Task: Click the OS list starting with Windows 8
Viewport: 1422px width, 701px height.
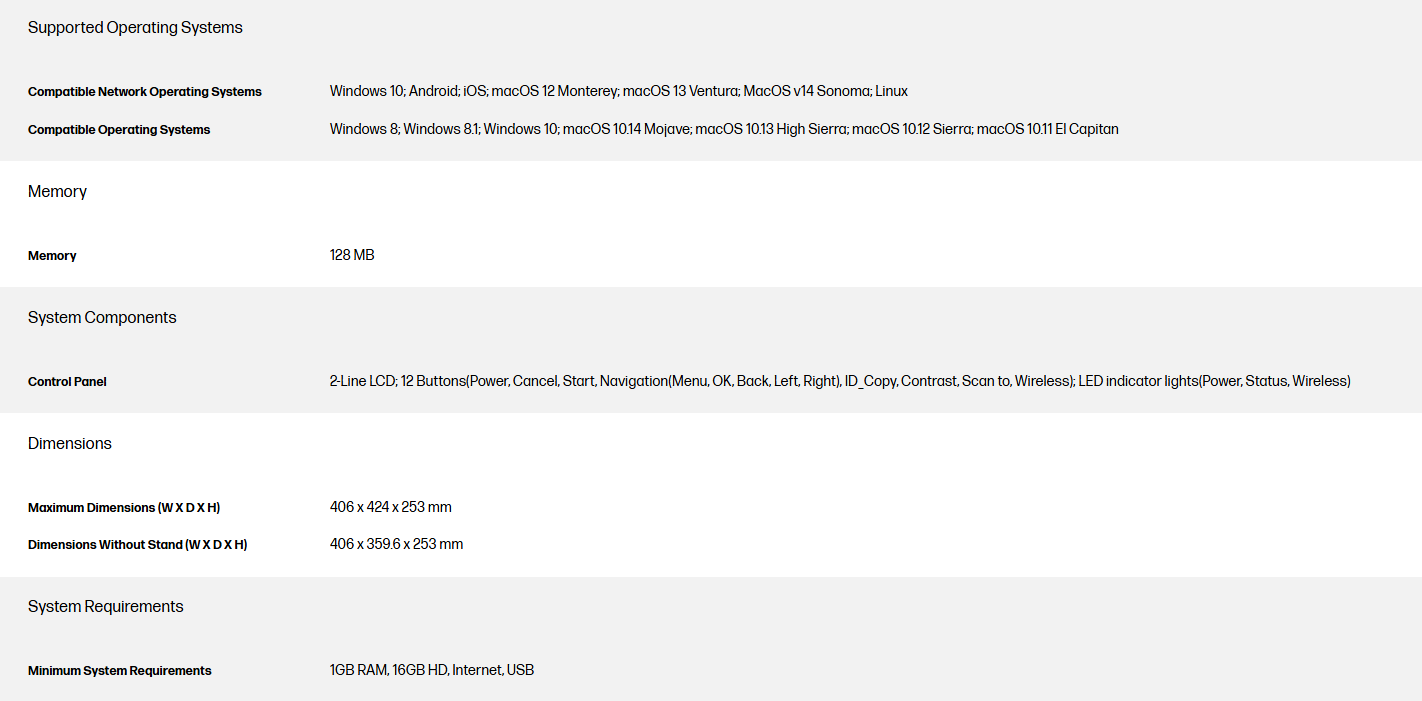Action: pos(723,129)
